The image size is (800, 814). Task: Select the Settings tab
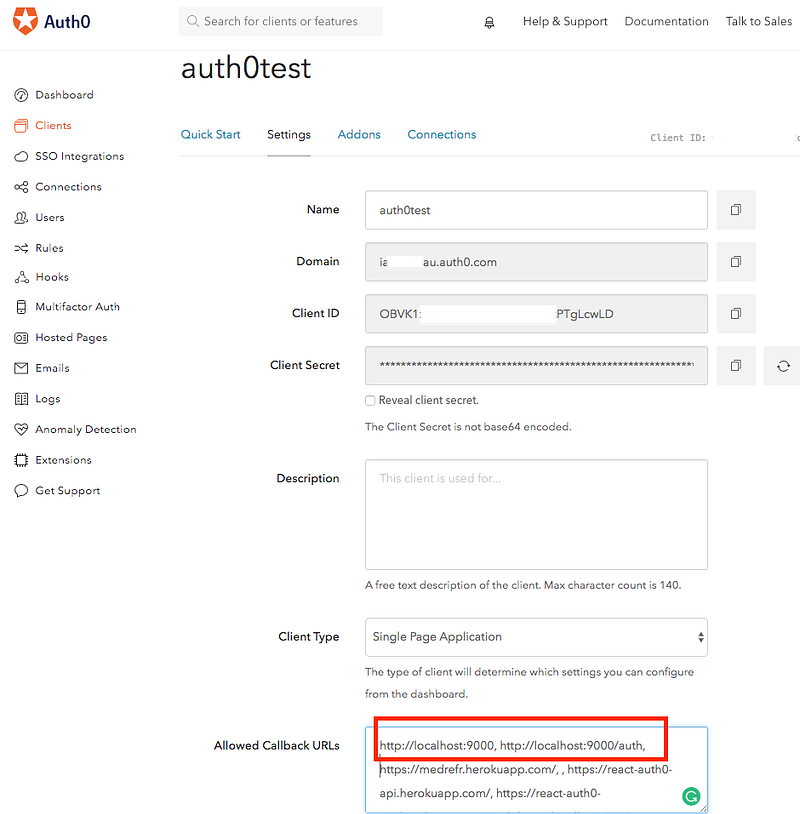289,134
